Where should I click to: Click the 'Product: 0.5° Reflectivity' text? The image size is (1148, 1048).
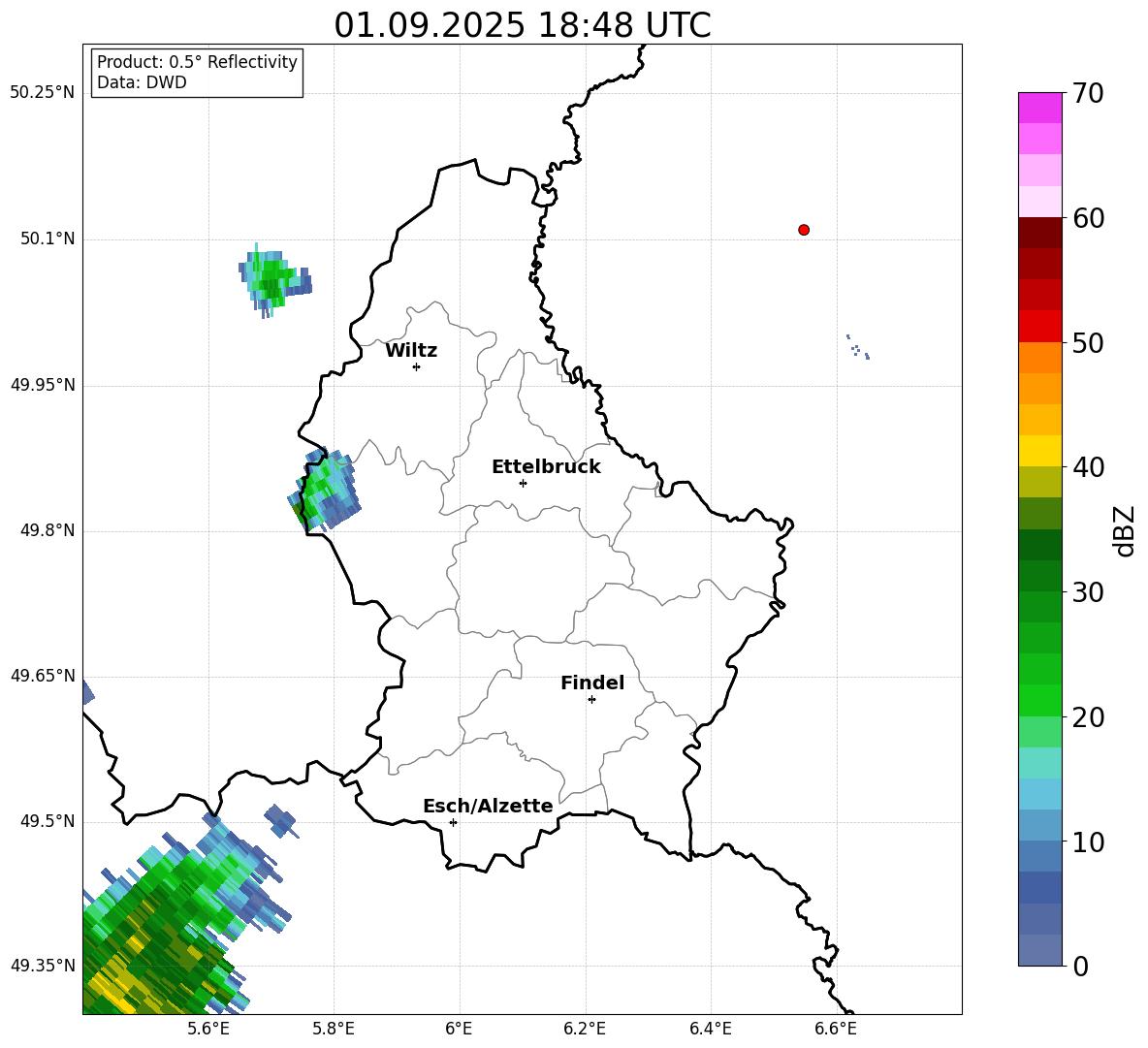point(197,62)
